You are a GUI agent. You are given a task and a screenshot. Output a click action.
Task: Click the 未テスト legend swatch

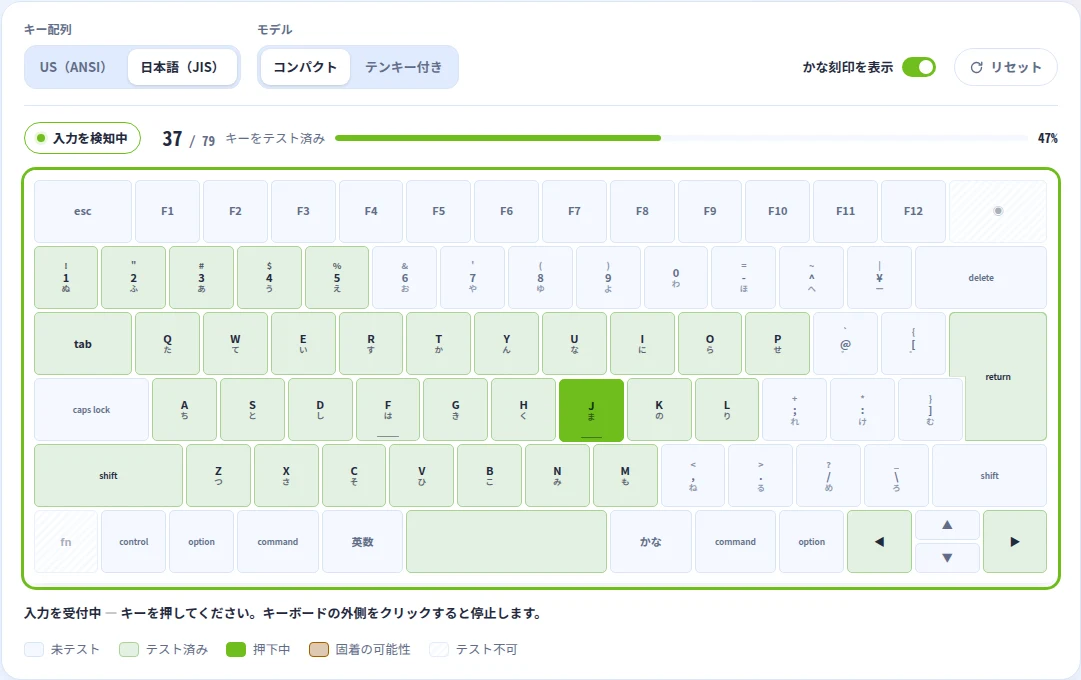pyautogui.click(x=34, y=650)
